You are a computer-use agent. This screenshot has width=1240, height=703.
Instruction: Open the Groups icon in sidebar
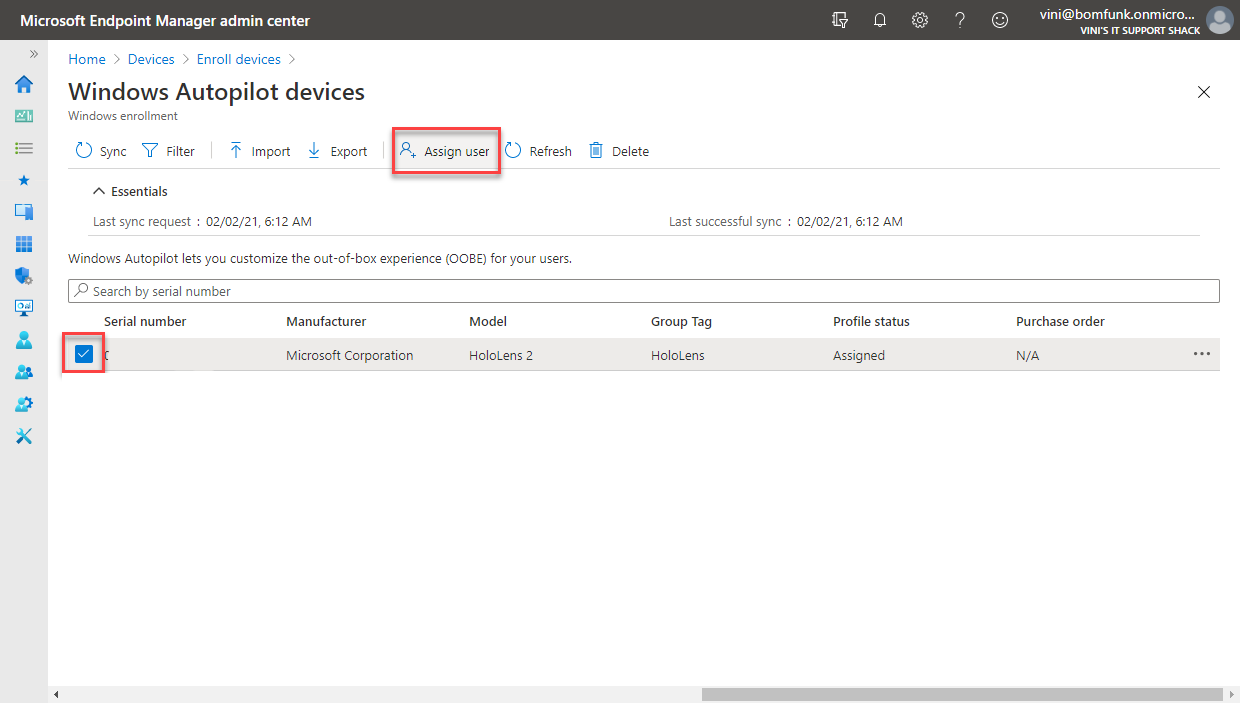(x=24, y=372)
